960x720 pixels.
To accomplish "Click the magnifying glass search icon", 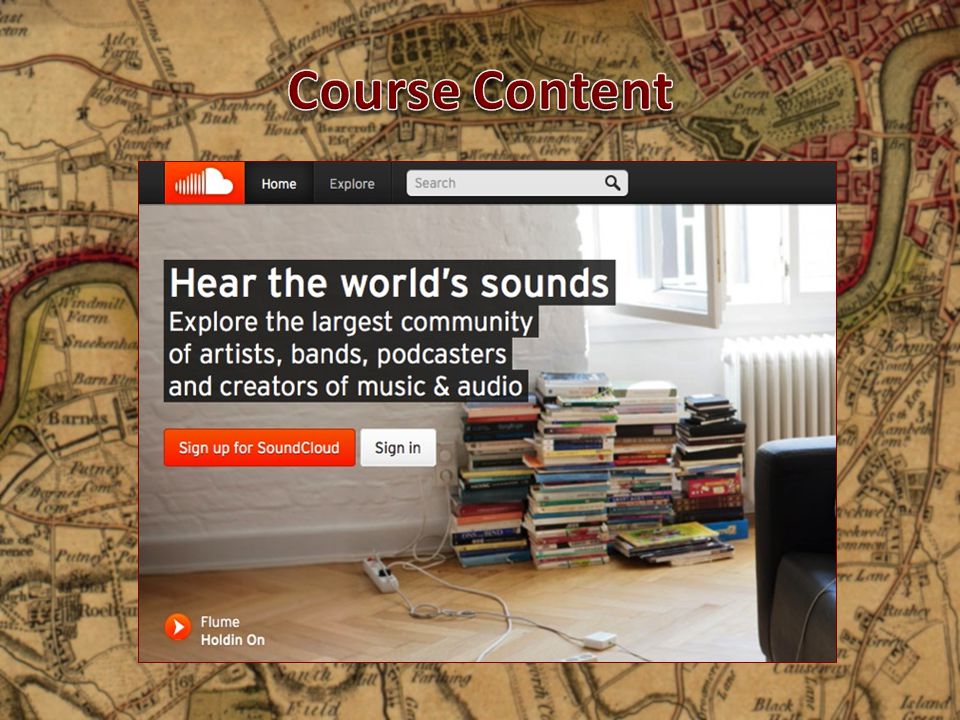I will tap(612, 183).
